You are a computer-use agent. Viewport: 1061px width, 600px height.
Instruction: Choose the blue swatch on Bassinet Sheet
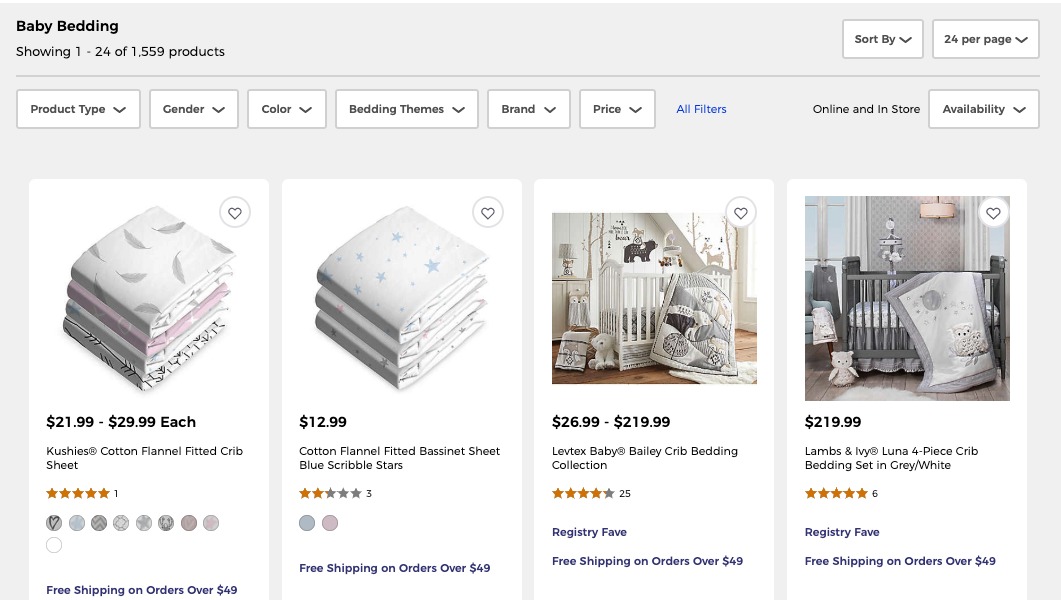tap(307, 523)
